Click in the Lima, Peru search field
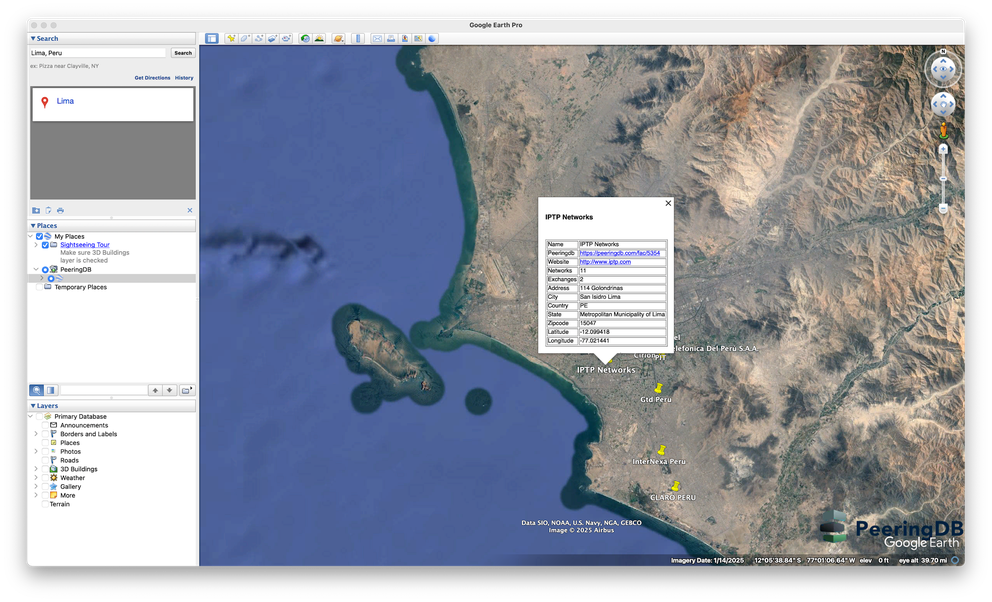 98,53
